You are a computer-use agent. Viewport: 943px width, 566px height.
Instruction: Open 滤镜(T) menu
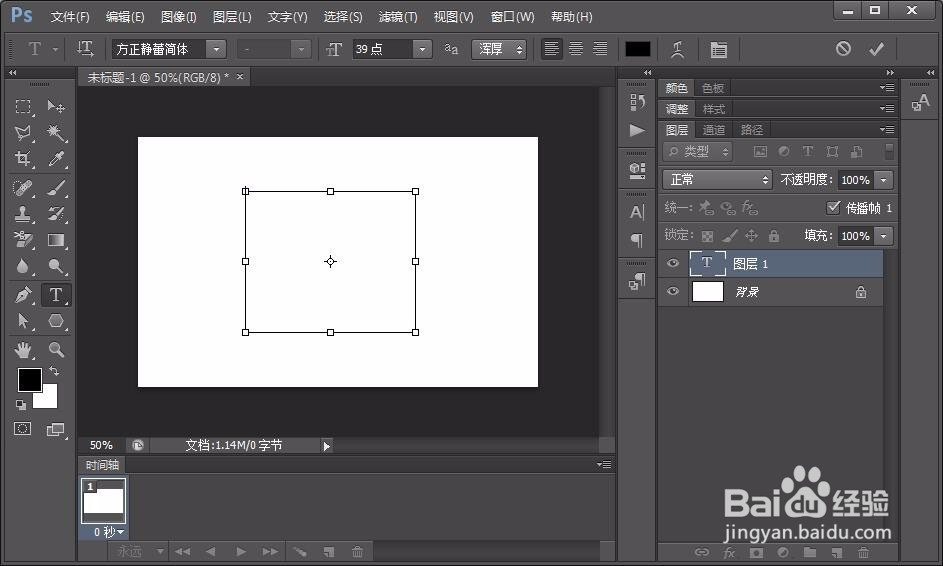[398, 17]
